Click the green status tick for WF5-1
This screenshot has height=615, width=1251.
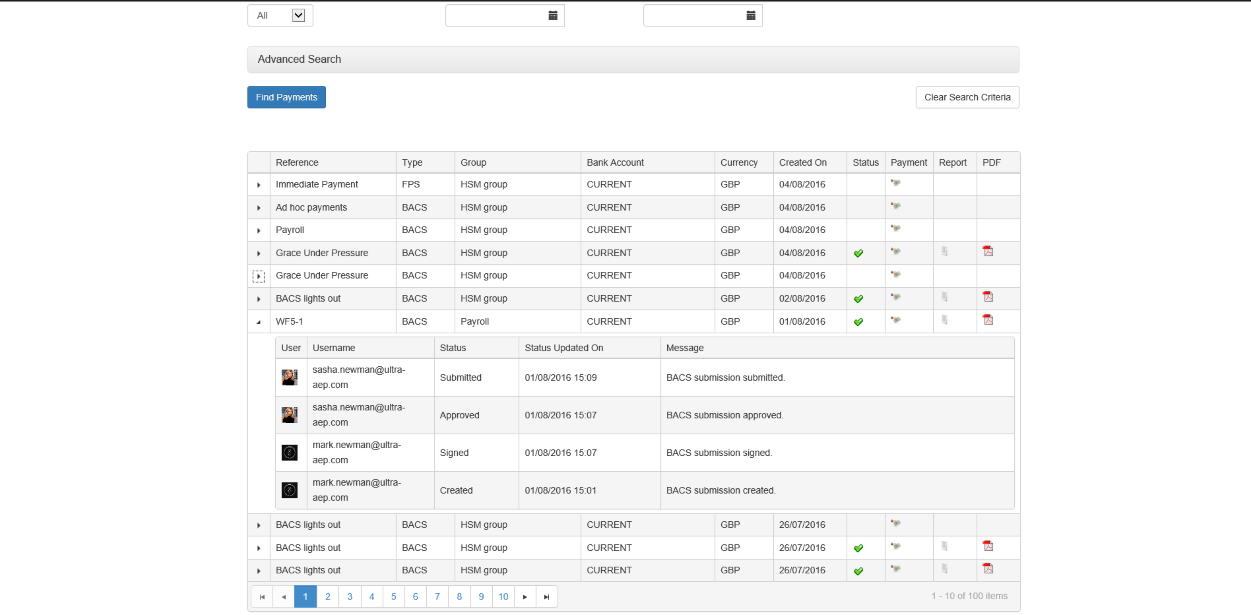858,322
